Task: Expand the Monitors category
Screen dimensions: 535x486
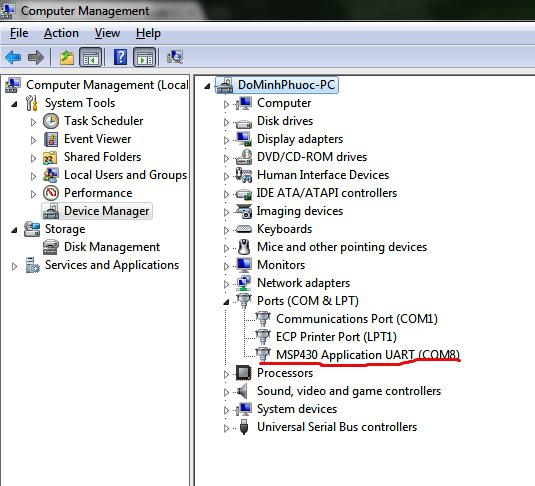Action: coord(226,266)
